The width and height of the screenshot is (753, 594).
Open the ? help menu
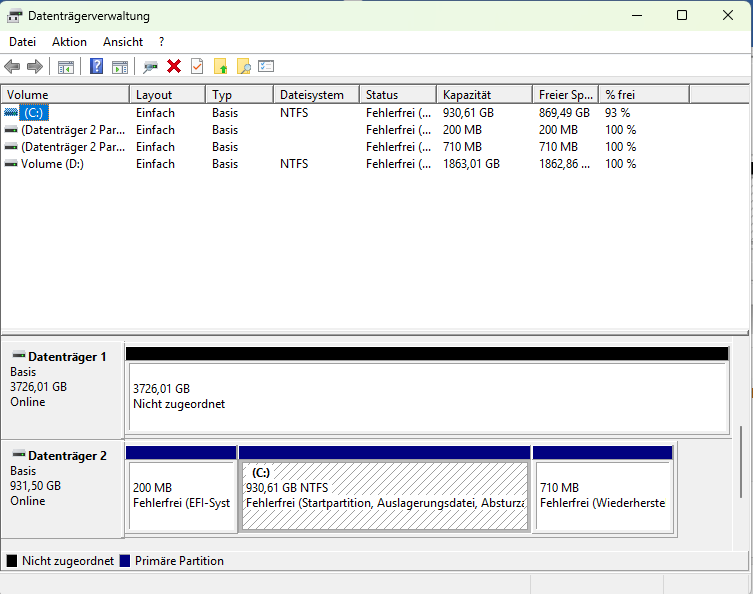[162, 42]
